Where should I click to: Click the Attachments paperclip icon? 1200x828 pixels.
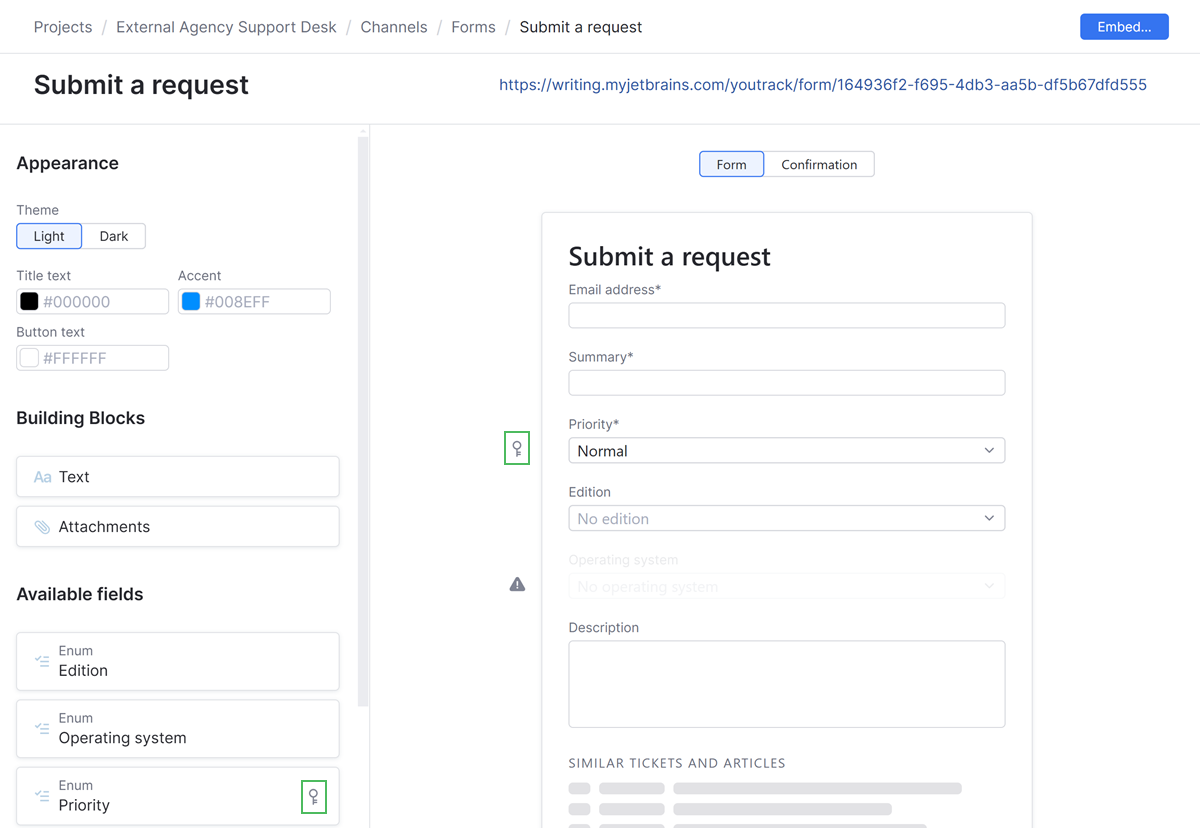(x=41, y=526)
